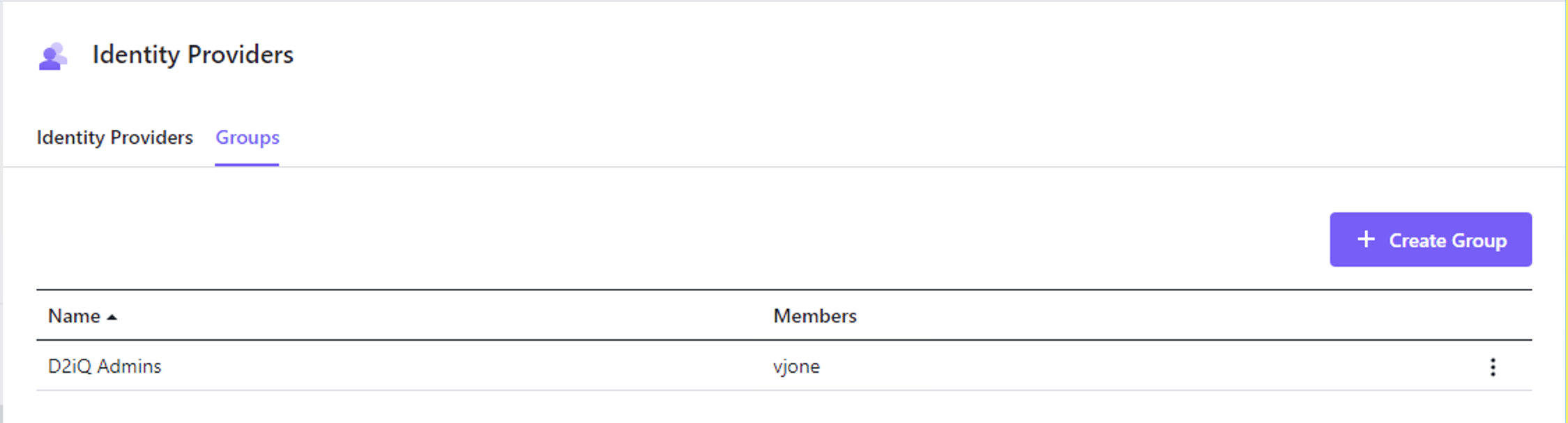Open the D2iQ Admins group name
This screenshot has width=1568, height=423.
[x=105, y=366]
